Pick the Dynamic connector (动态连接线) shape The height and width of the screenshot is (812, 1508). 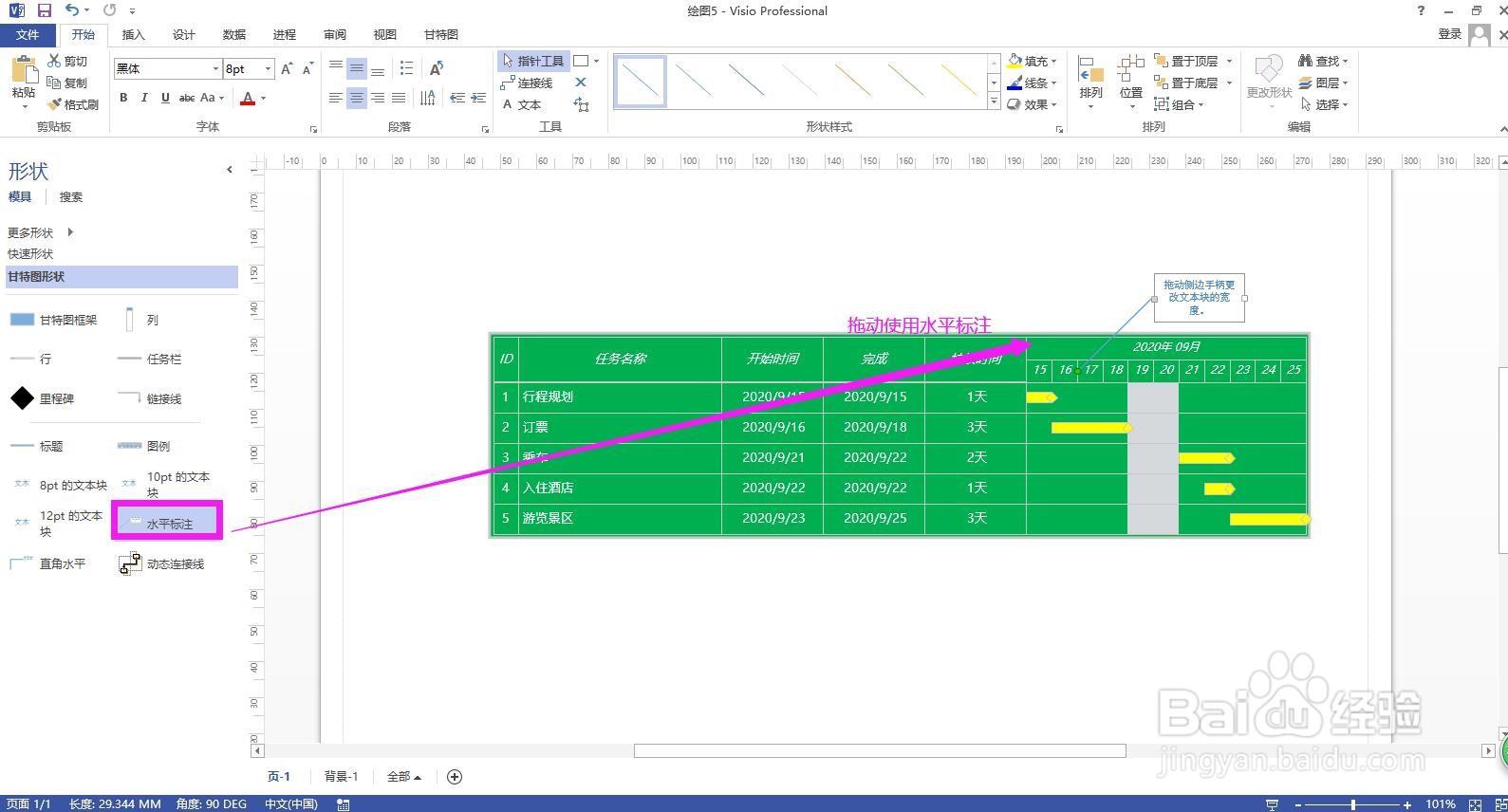[x=129, y=563]
